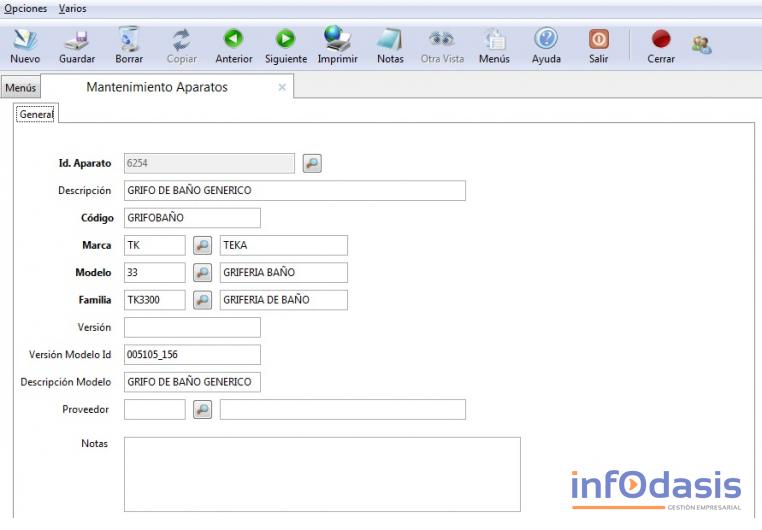Close the Mantenimiento Aparatos tab

pos(282,88)
